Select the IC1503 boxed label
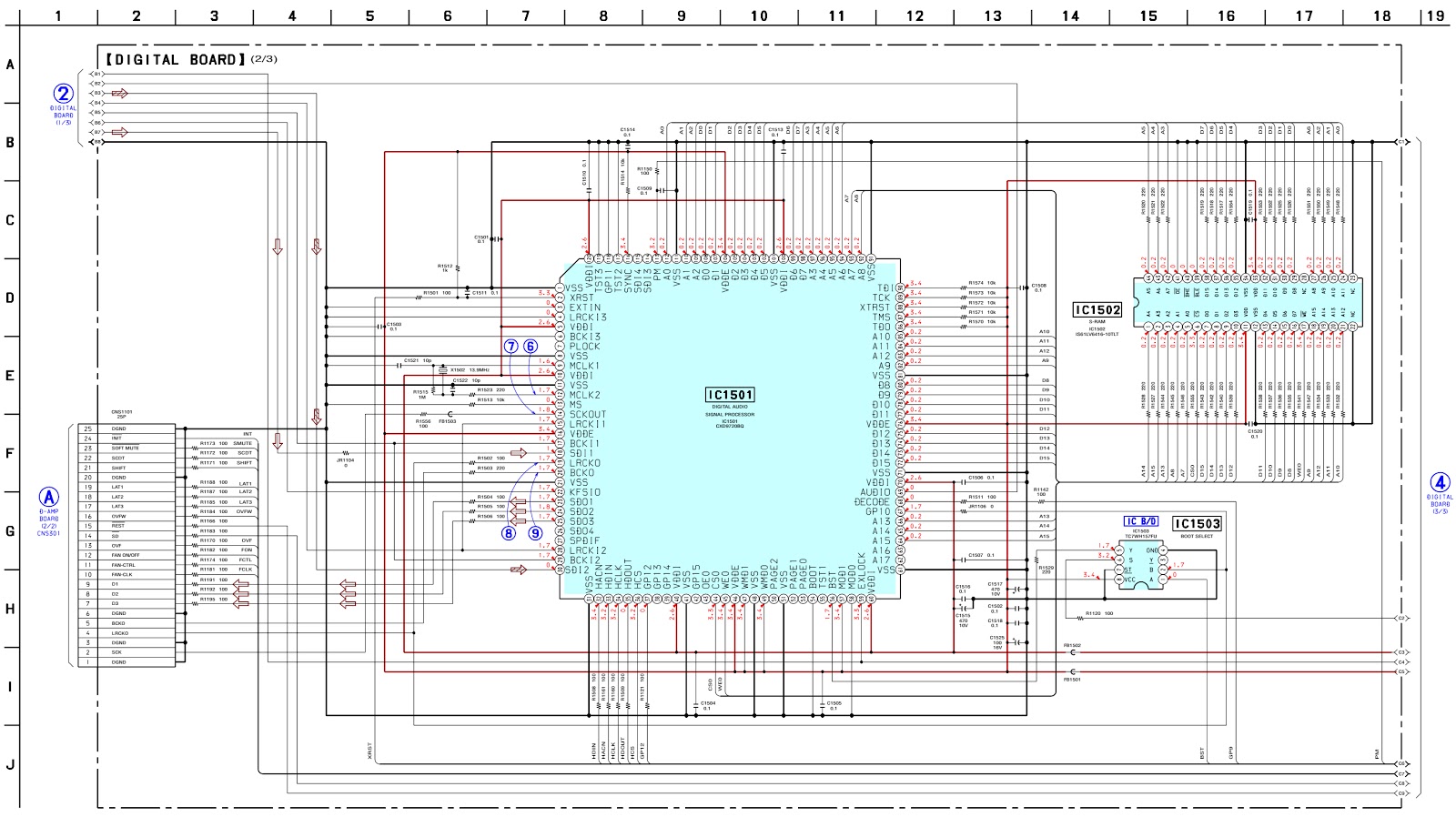Viewport: 1456px width, 817px height. pos(1197,523)
